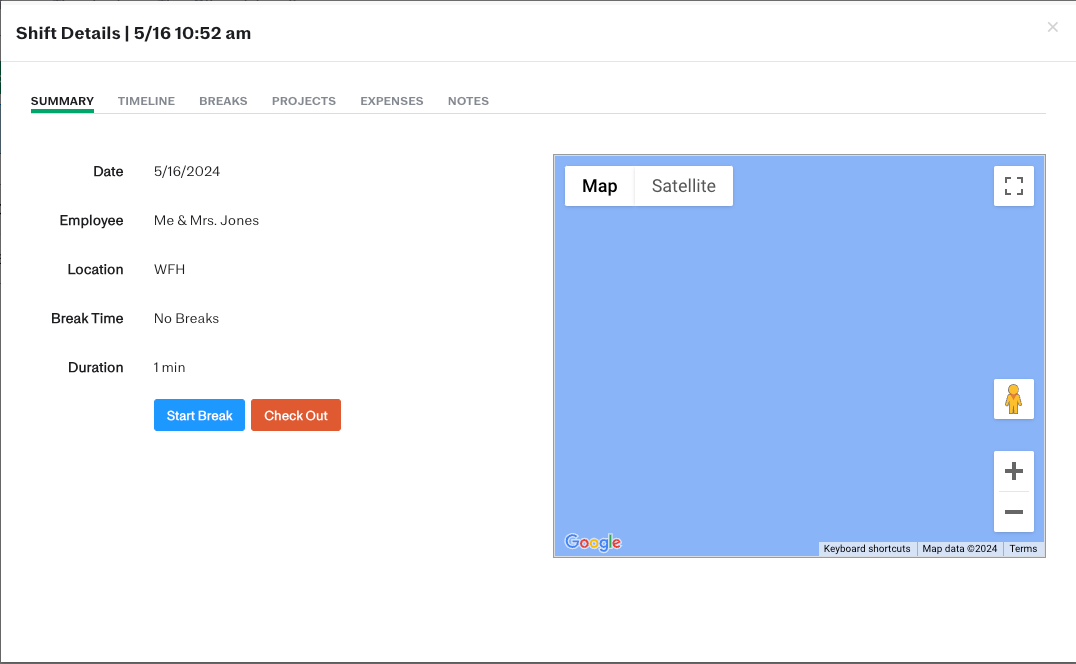Open the map Keyboard shortcuts
Viewport: 1076px width, 664px height.
click(867, 549)
